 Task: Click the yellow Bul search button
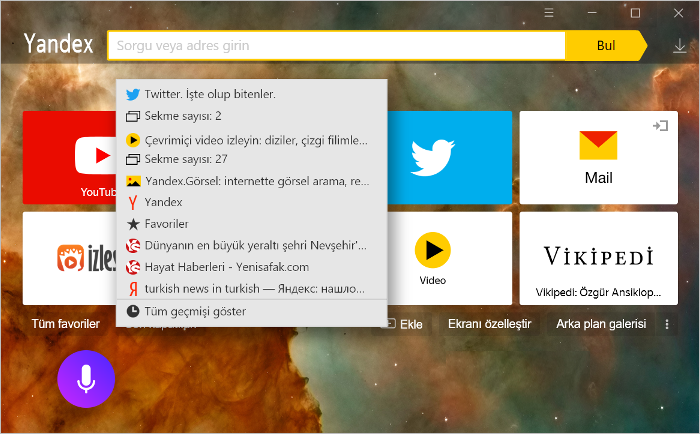(x=605, y=46)
